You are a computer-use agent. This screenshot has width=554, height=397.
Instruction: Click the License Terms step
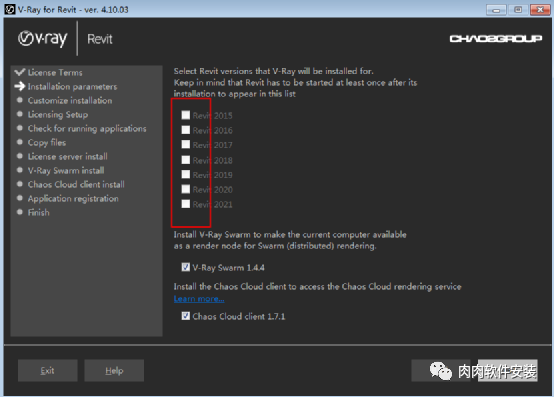pos(55,72)
